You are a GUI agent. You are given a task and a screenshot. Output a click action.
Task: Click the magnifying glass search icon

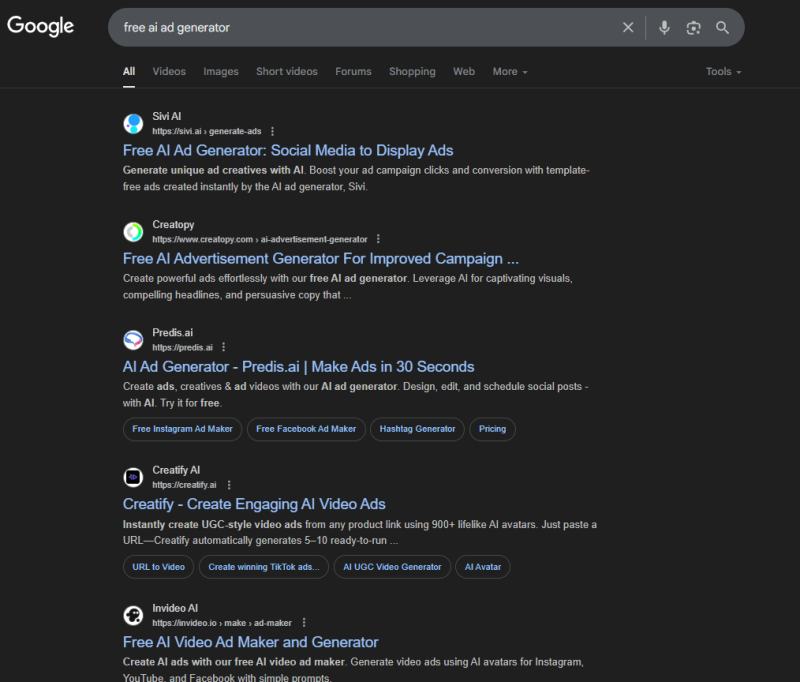tap(722, 28)
